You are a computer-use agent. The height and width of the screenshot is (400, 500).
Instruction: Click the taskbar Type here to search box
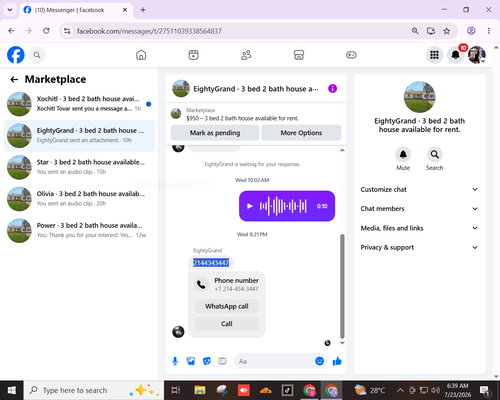pyautogui.click(x=93, y=390)
